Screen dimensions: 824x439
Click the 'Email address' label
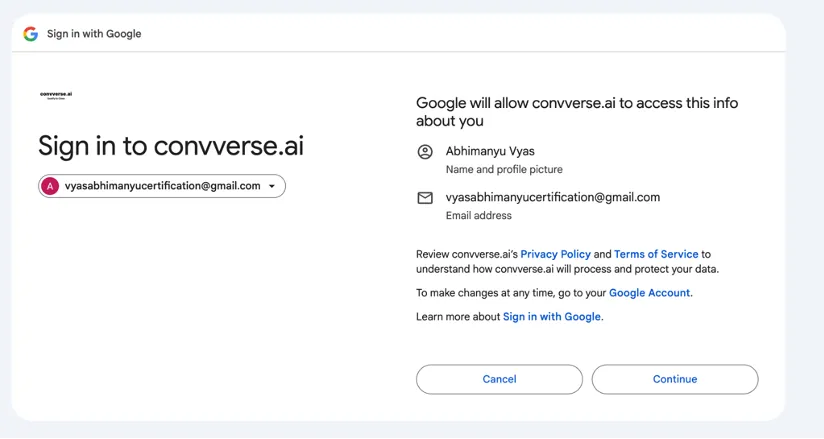(x=479, y=216)
